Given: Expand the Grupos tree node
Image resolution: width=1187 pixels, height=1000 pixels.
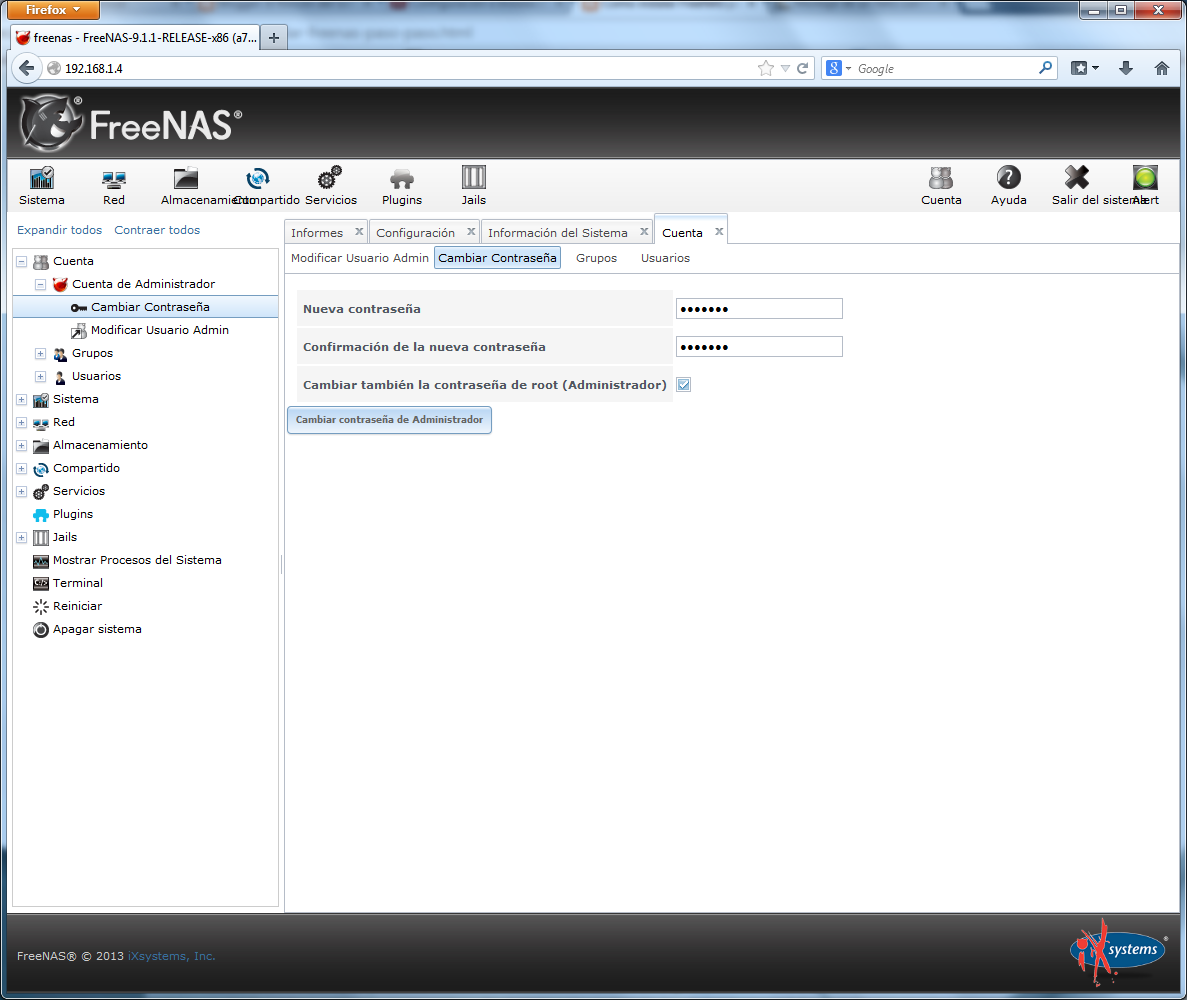Looking at the screenshot, I should pyautogui.click(x=40, y=353).
